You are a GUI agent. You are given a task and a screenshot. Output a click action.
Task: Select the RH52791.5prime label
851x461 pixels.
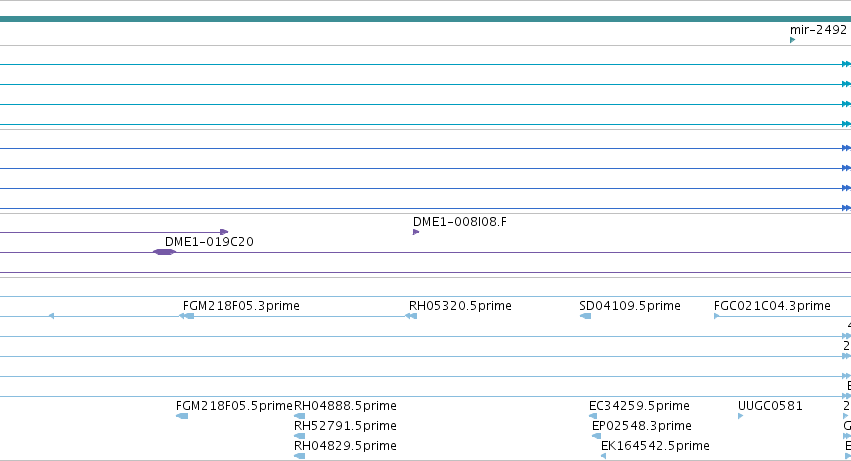(x=345, y=426)
